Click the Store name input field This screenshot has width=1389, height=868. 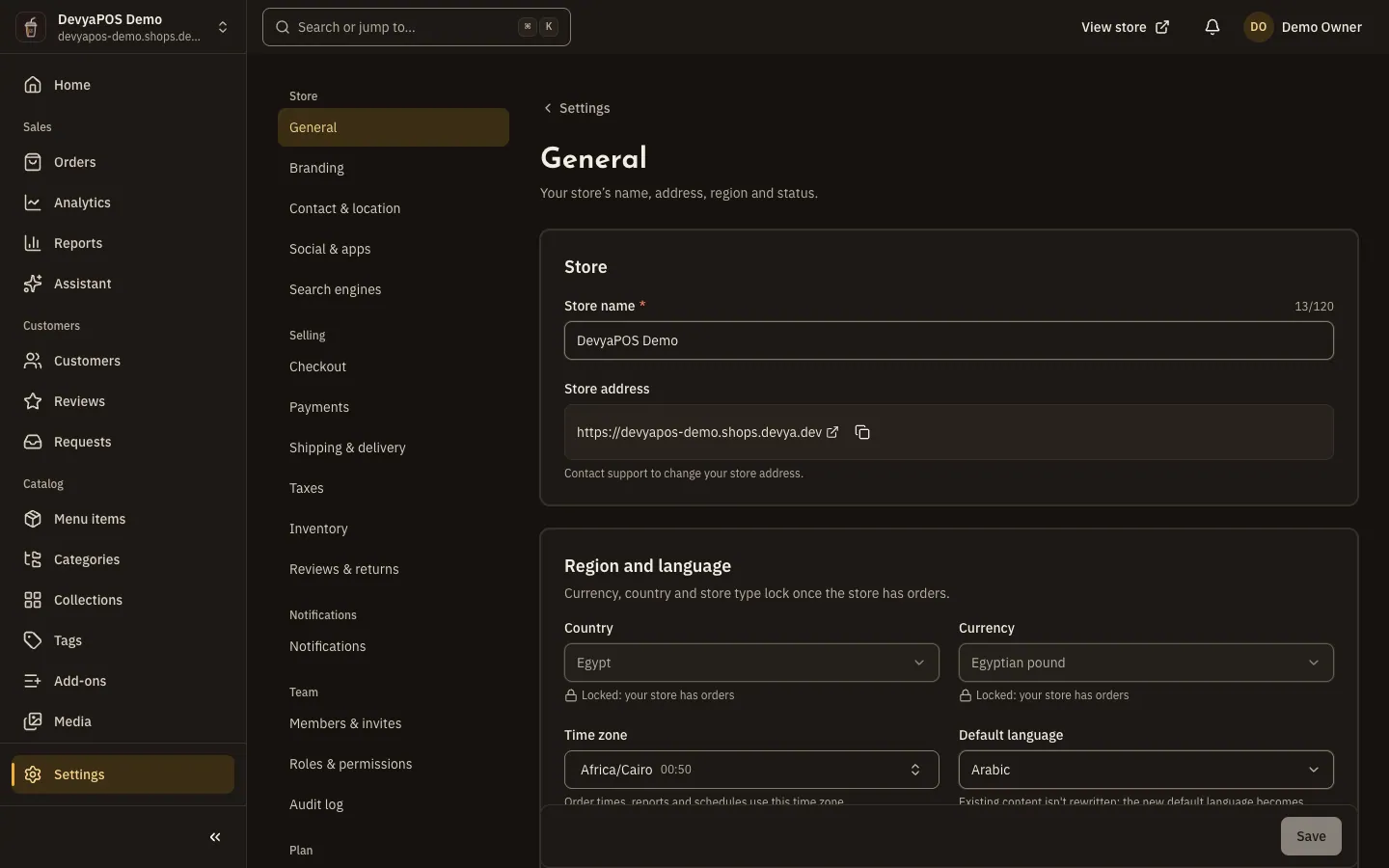pyautogui.click(x=949, y=340)
